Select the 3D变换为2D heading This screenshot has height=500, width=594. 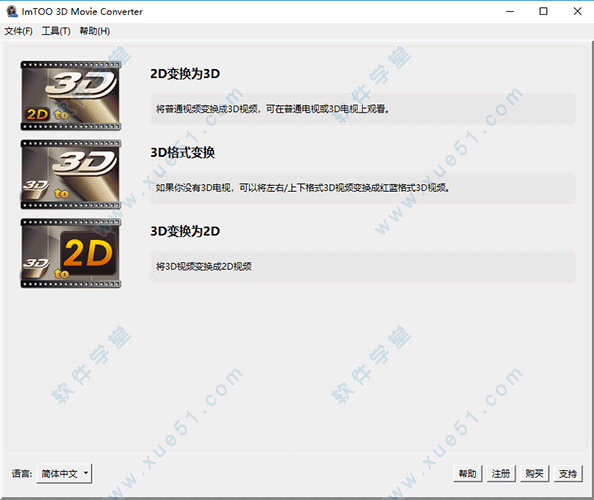coord(185,231)
